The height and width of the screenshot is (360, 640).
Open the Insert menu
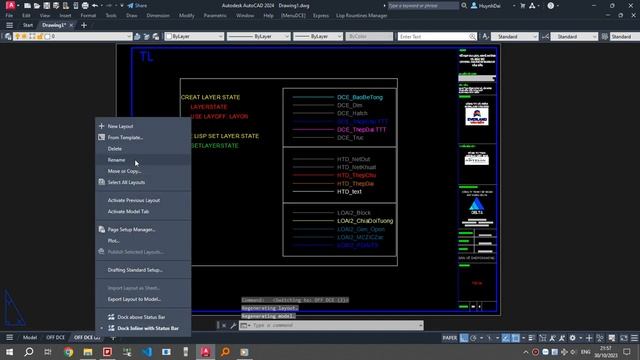[x=65, y=16]
